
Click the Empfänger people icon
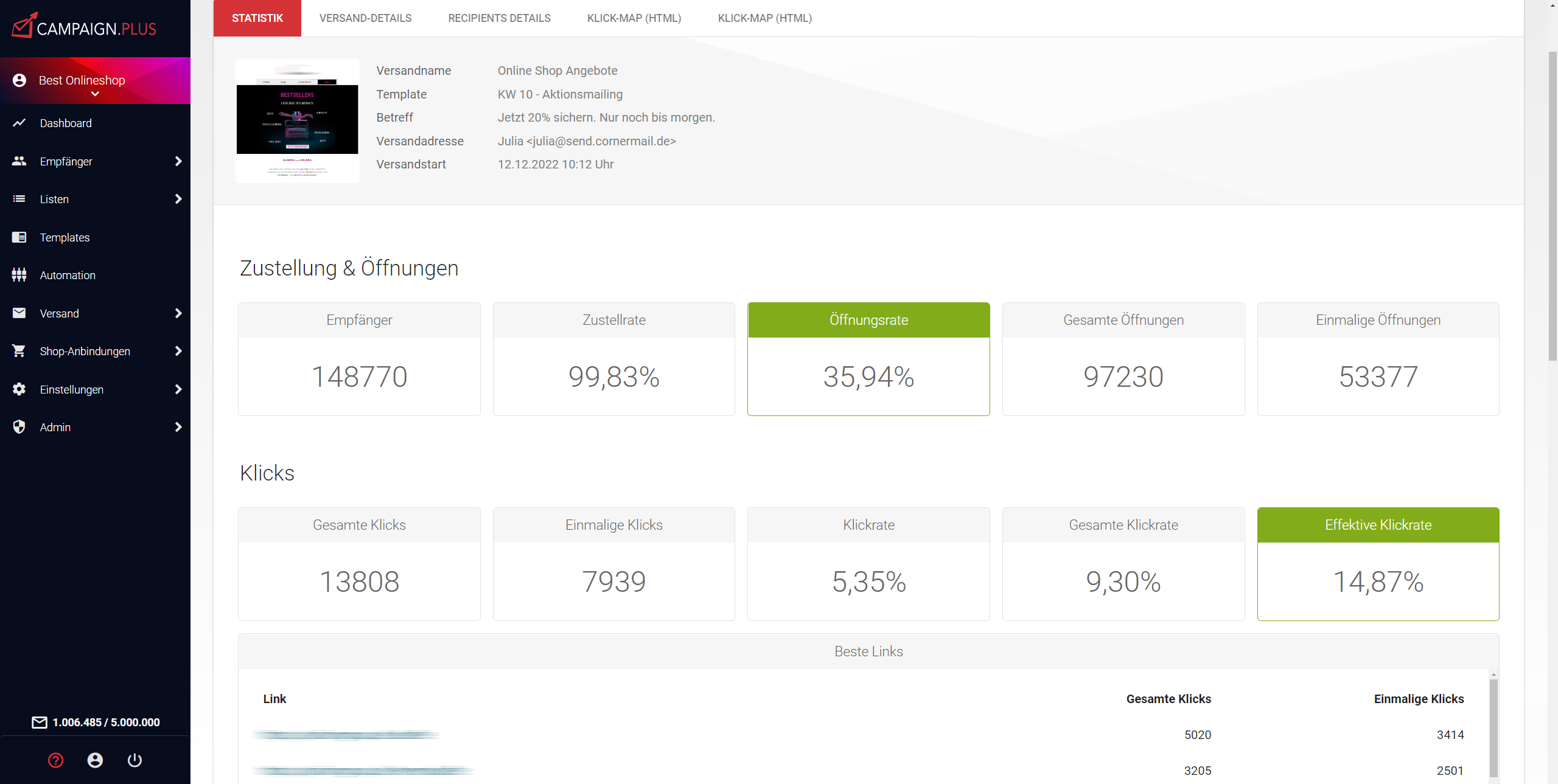(x=19, y=161)
